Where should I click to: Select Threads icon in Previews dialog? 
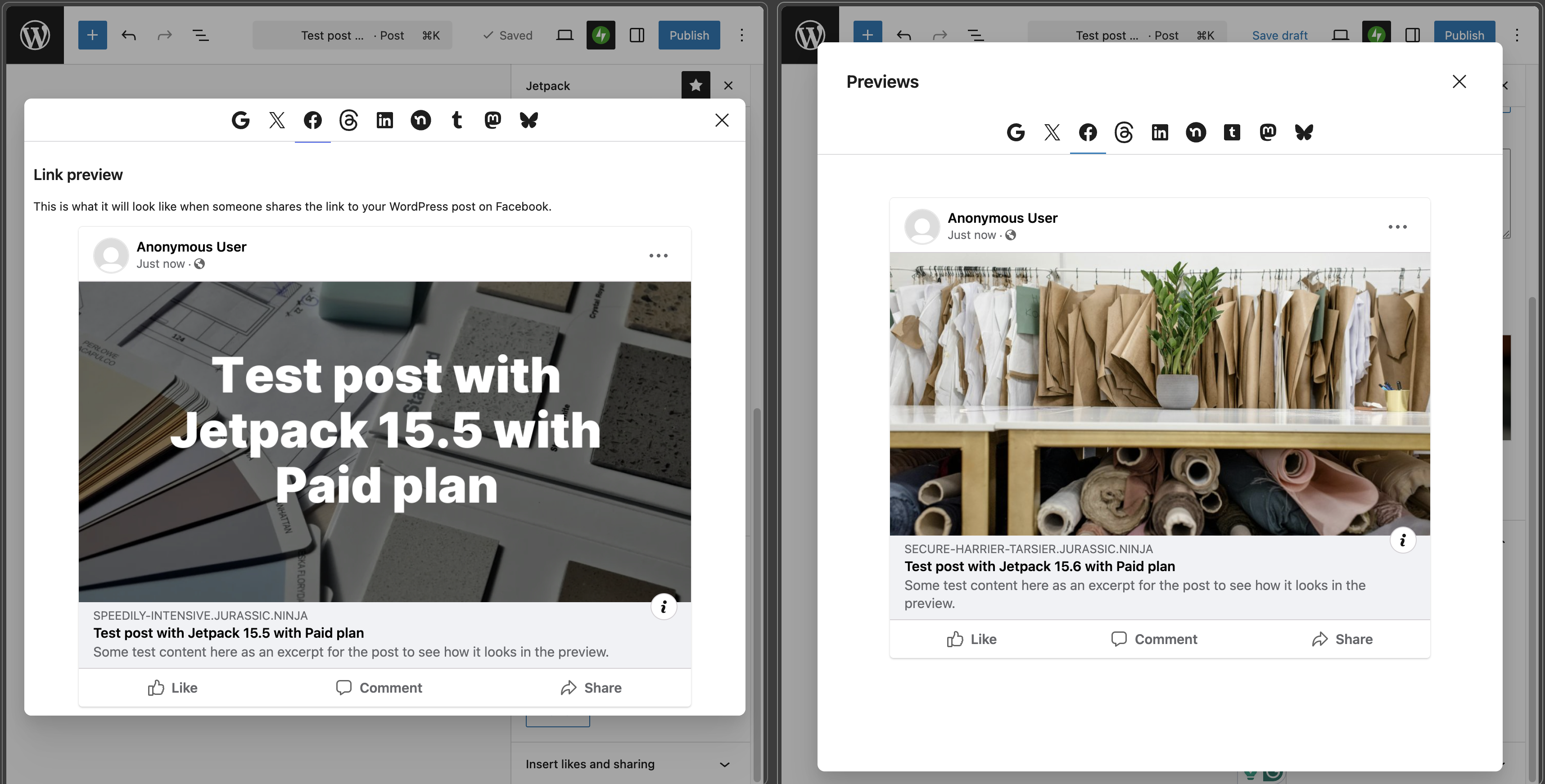point(1123,132)
